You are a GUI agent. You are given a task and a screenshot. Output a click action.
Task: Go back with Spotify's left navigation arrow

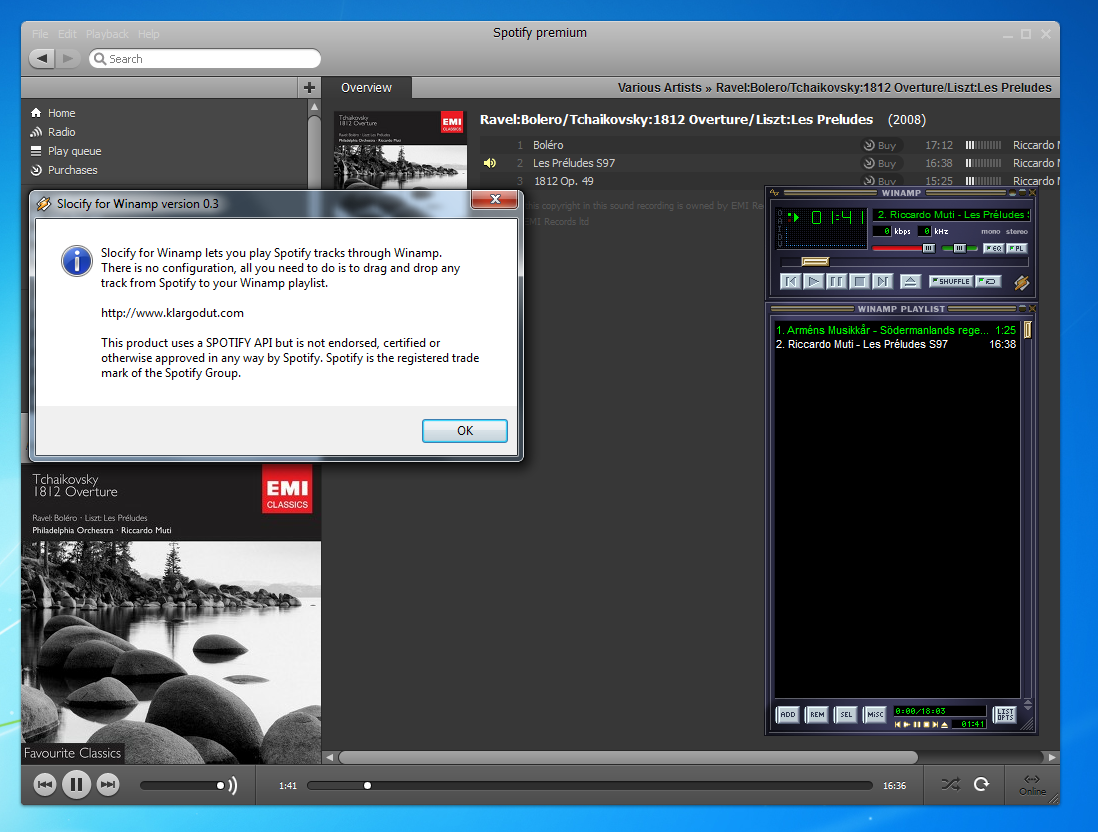pyautogui.click(x=41, y=58)
